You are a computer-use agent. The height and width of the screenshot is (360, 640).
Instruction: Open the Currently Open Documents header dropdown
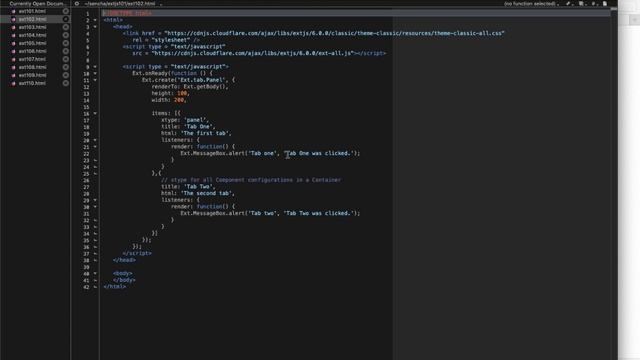point(37,3)
